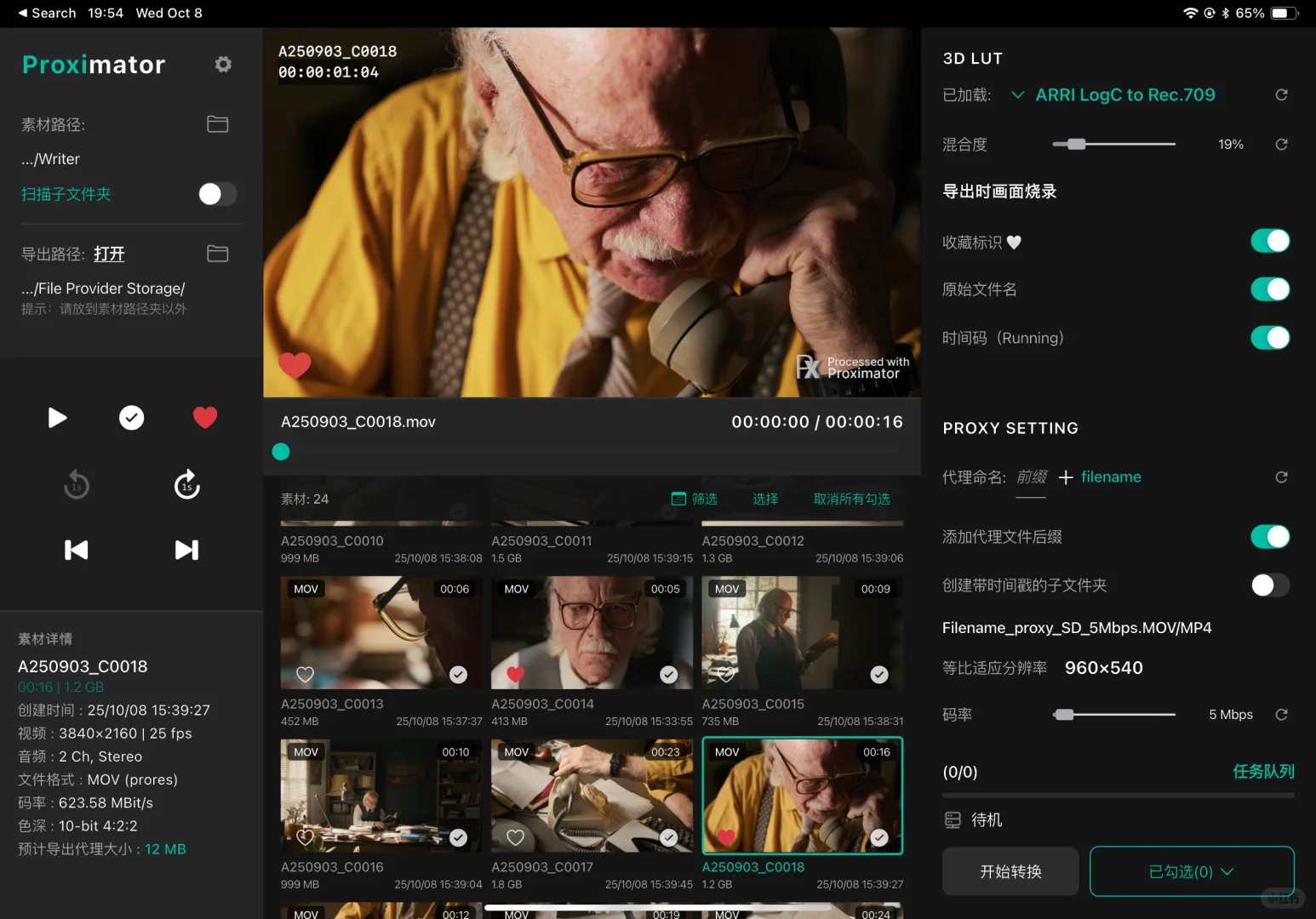Select the A250903_C0013 clip thumbnail
Image resolution: width=1316 pixels, height=919 pixels.
tap(381, 632)
